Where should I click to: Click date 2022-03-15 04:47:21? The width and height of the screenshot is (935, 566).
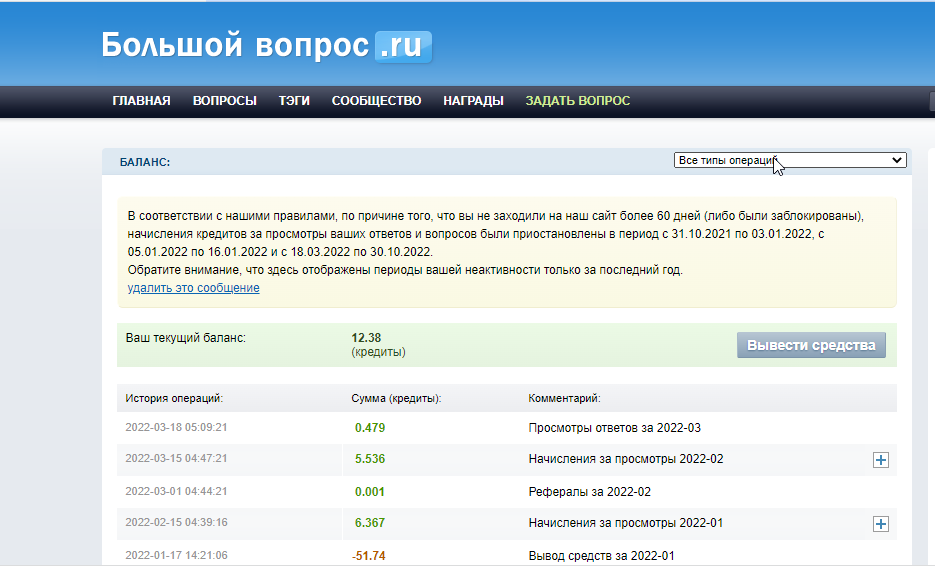pos(176,458)
